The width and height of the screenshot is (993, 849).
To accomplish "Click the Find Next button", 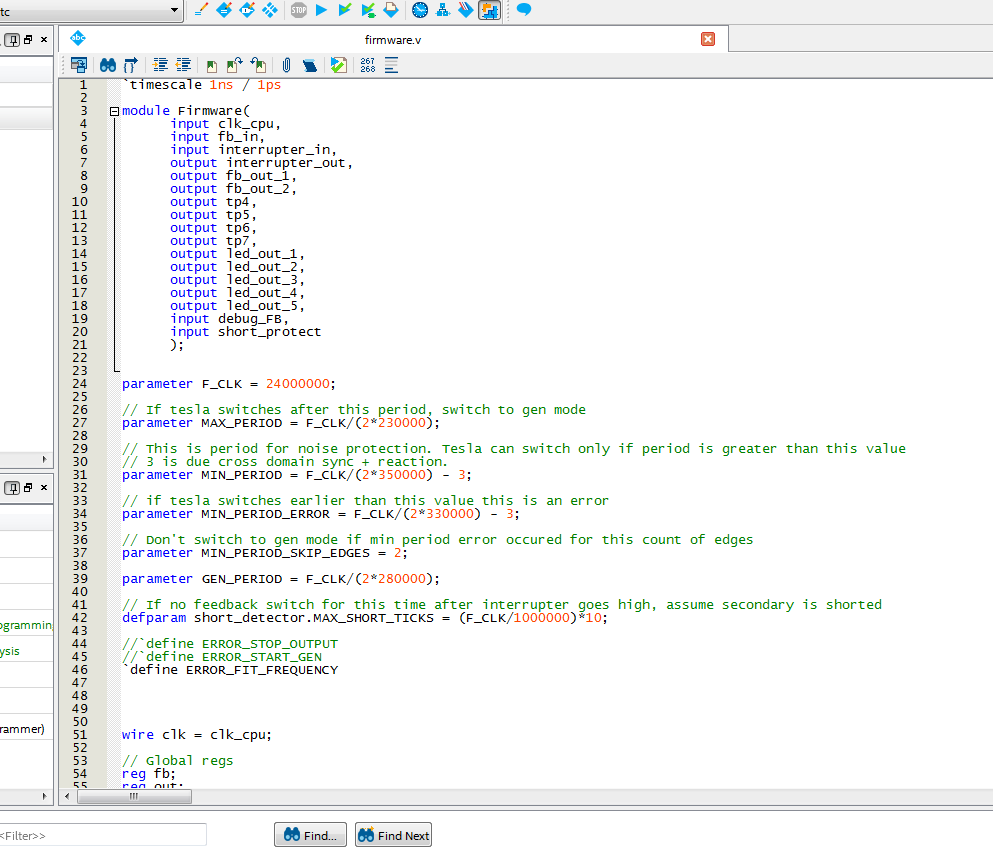I will 393,835.
